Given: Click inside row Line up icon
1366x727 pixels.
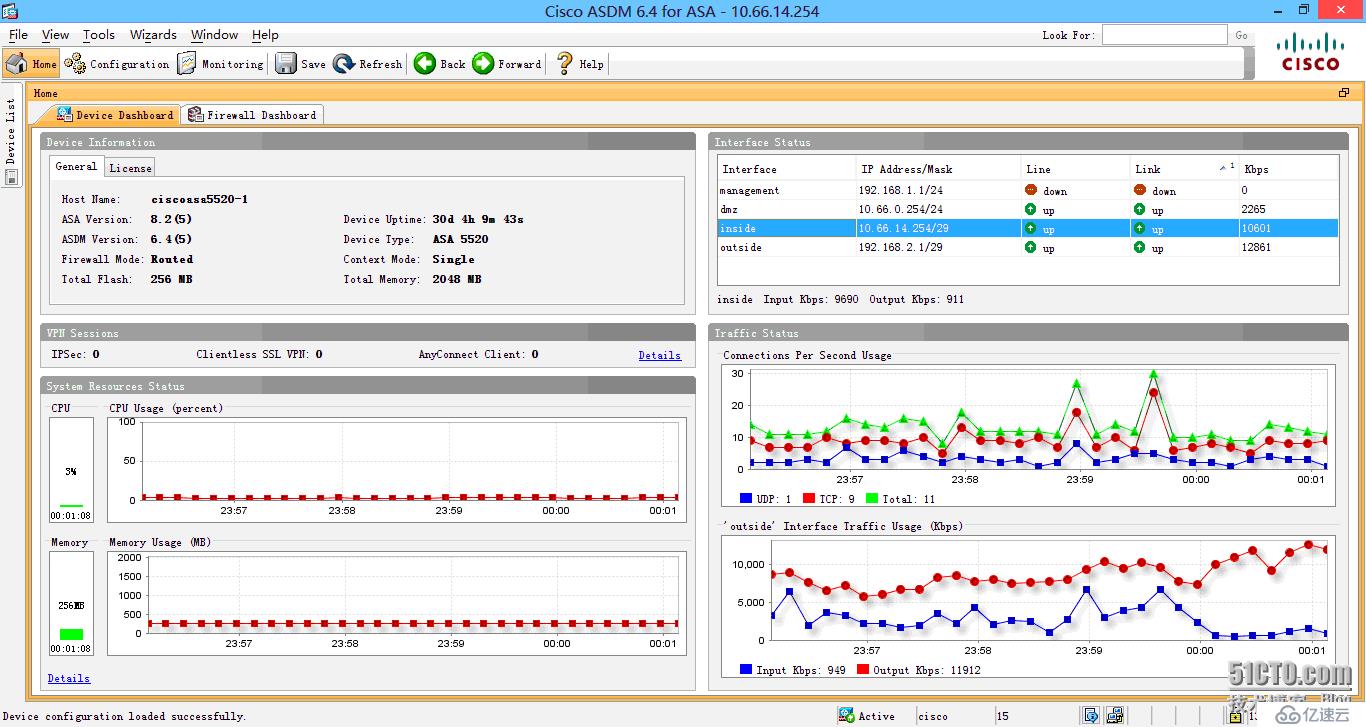Looking at the screenshot, I should tap(1031, 228).
